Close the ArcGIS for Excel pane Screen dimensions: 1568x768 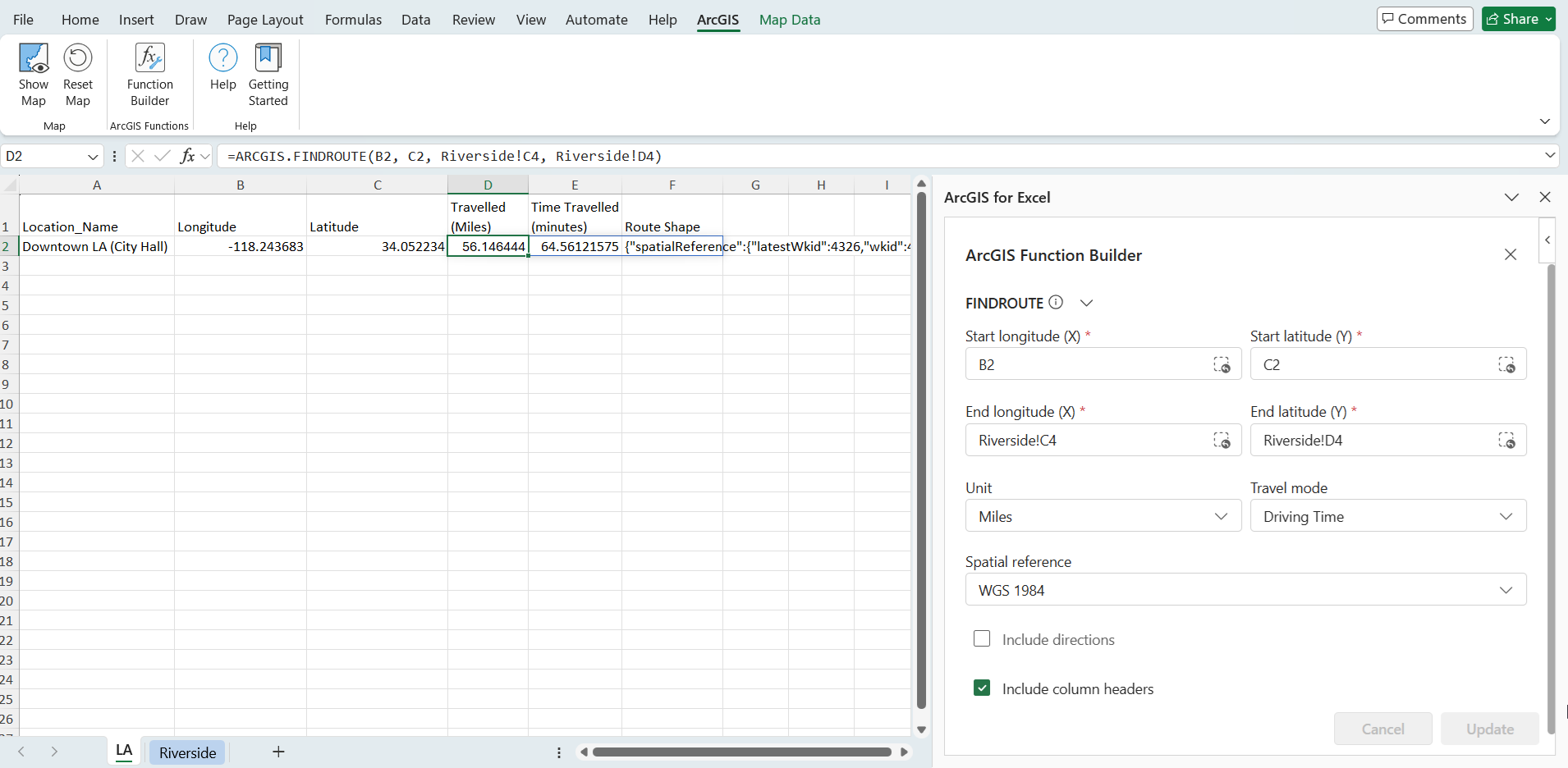pyautogui.click(x=1545, y=197)
